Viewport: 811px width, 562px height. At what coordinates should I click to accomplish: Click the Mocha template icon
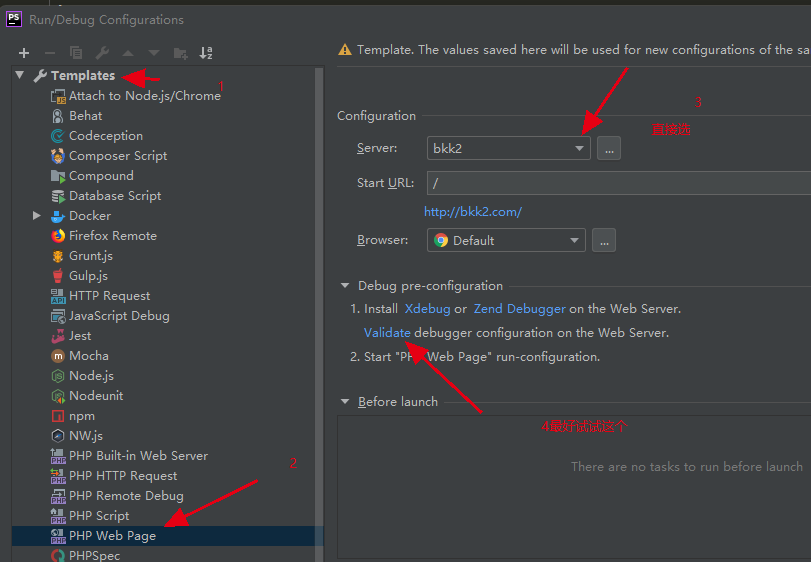58,356
